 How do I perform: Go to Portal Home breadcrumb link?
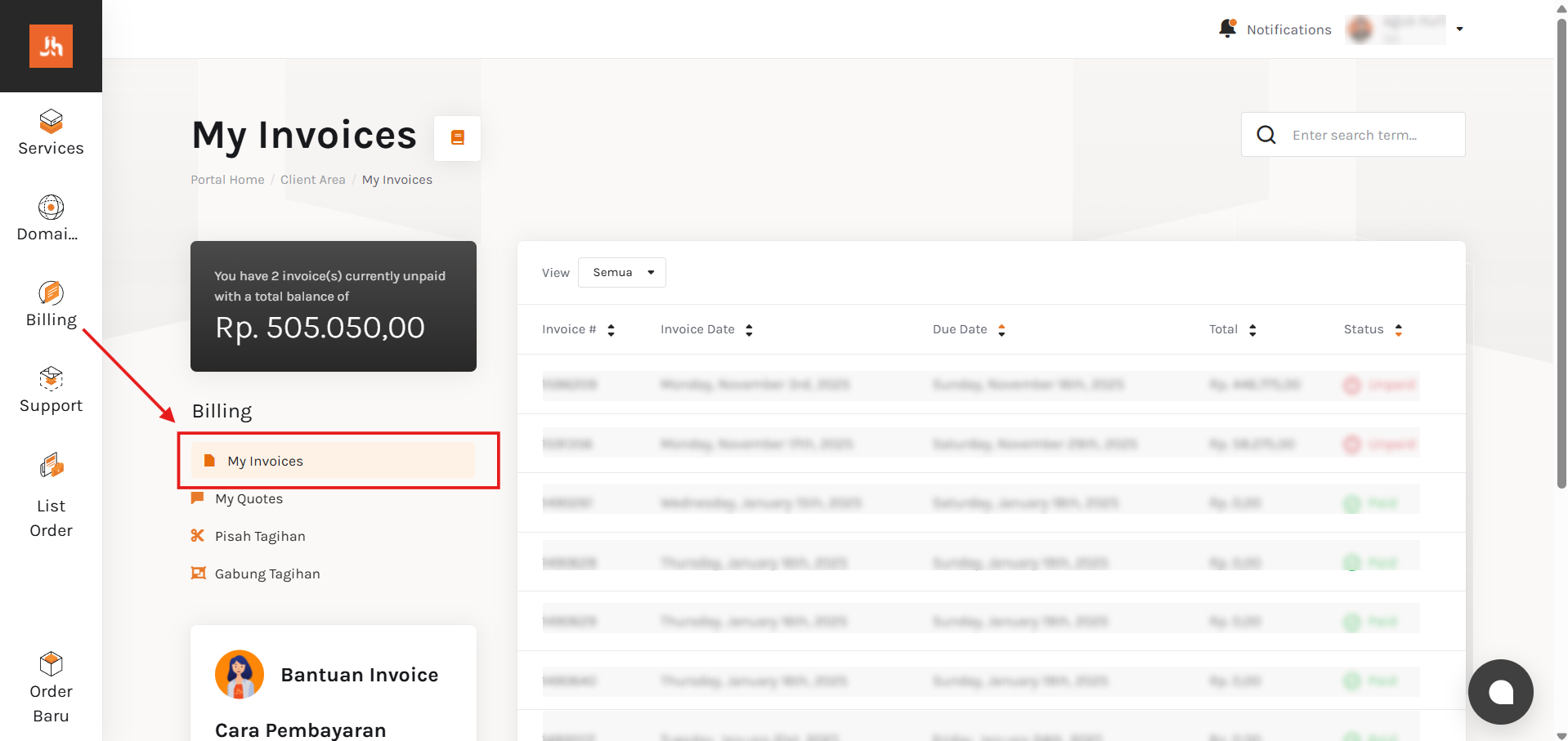coord(227,180)
